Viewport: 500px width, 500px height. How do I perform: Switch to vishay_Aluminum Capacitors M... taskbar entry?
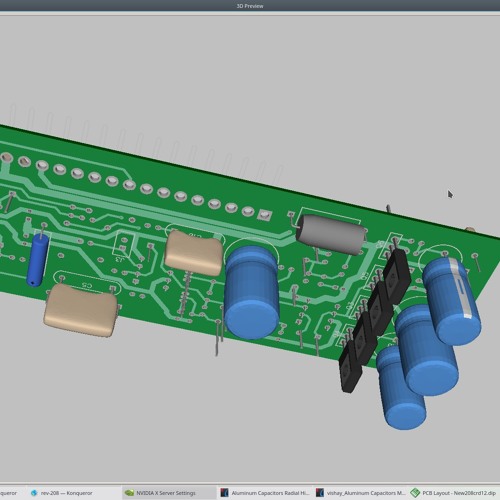[361, 493]
